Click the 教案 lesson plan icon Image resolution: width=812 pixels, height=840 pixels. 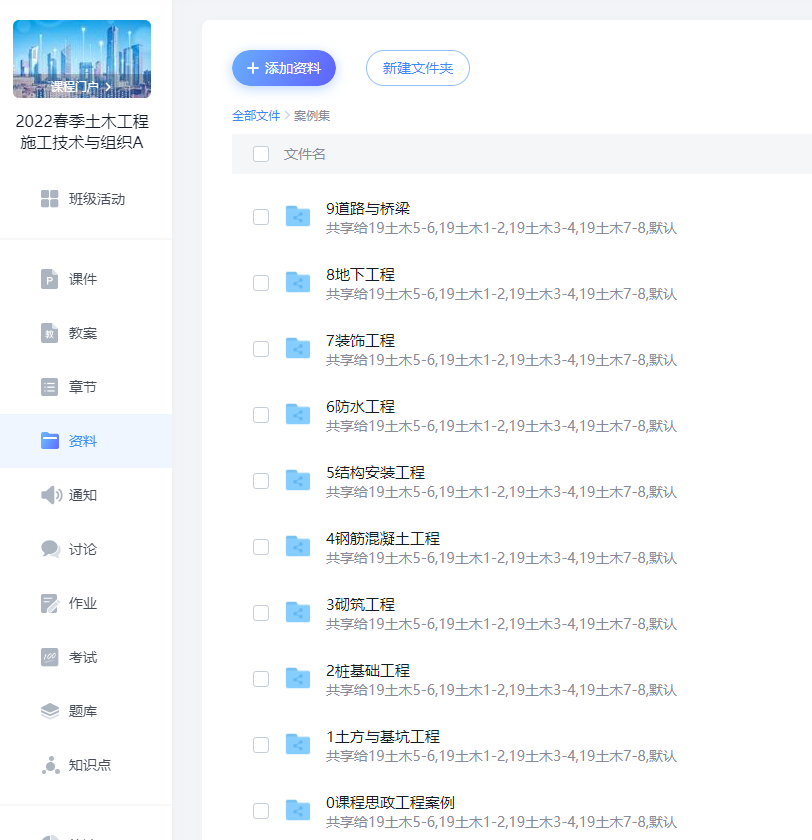click(50, 333)
